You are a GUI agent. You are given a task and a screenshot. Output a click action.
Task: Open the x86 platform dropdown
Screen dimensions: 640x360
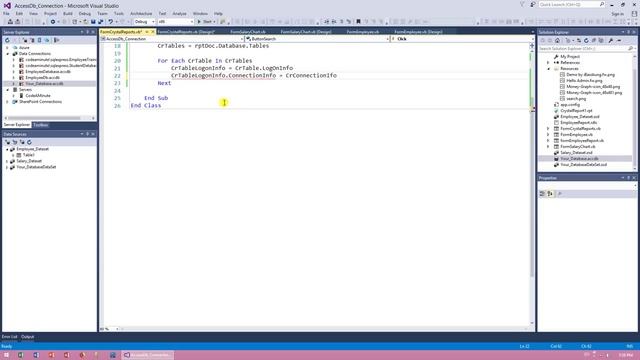pos(176,22)
